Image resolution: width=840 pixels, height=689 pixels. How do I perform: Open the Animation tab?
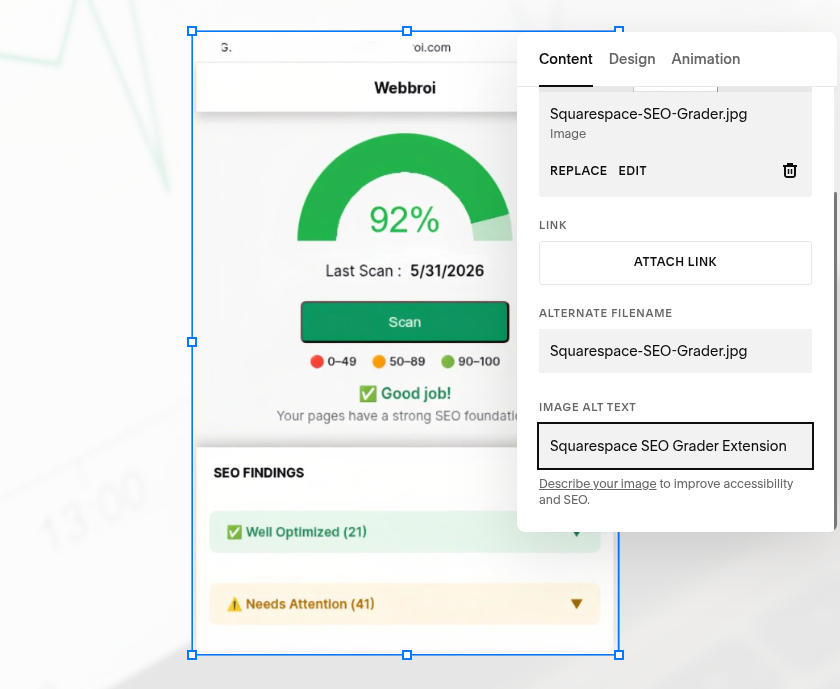[x=706, y=59]
